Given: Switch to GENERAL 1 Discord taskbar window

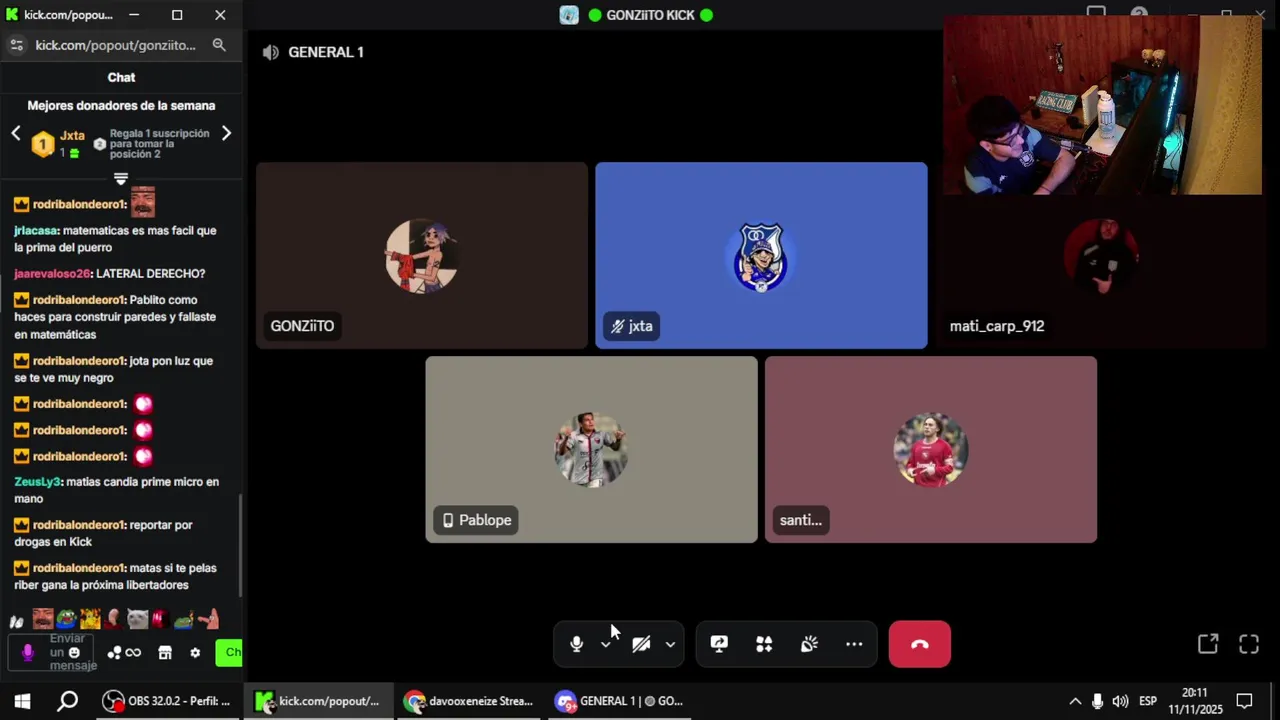Looking at the screenshot, I should click(x=620, y=701).
